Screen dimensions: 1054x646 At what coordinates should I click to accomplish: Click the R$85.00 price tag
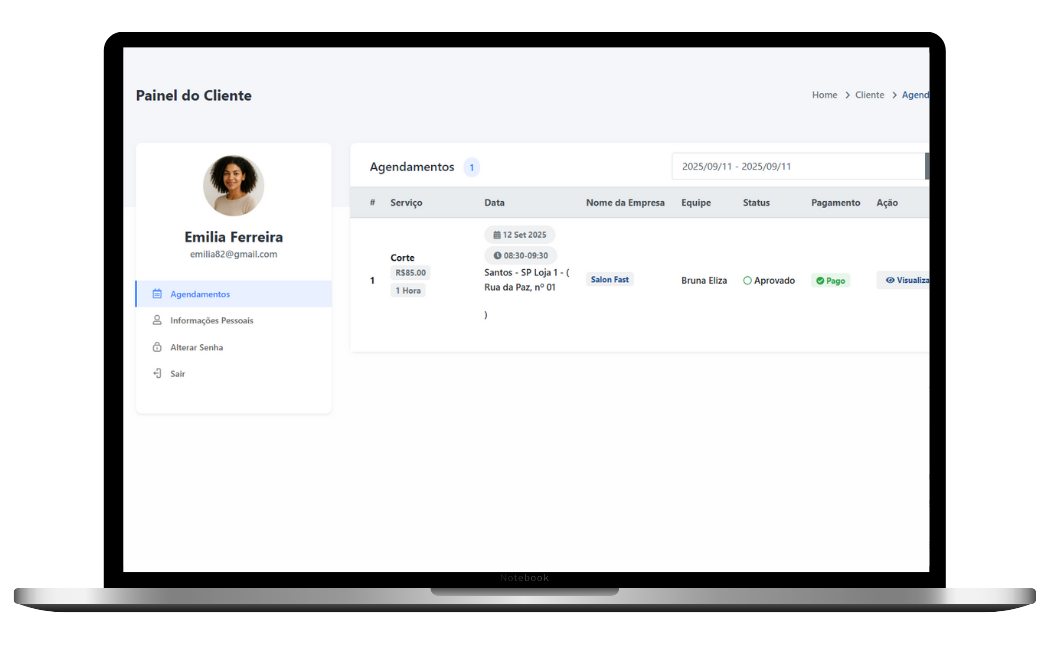coord(410,273)
